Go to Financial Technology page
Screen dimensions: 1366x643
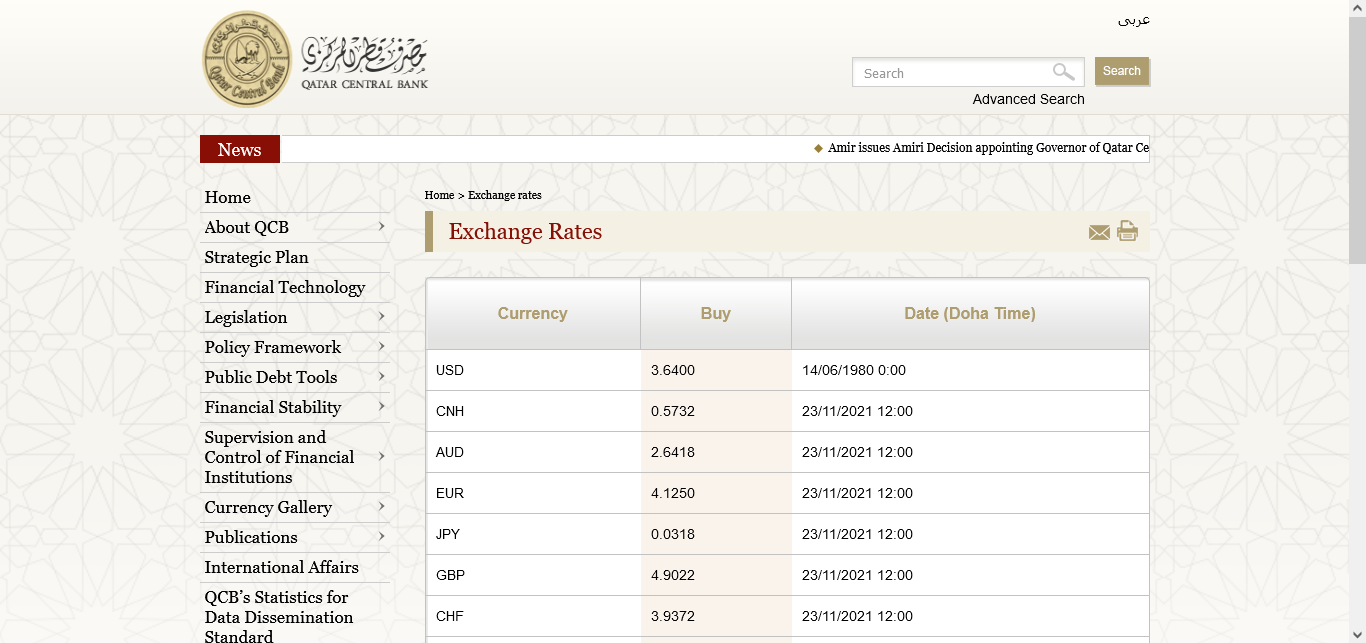[x=285, y=288]
